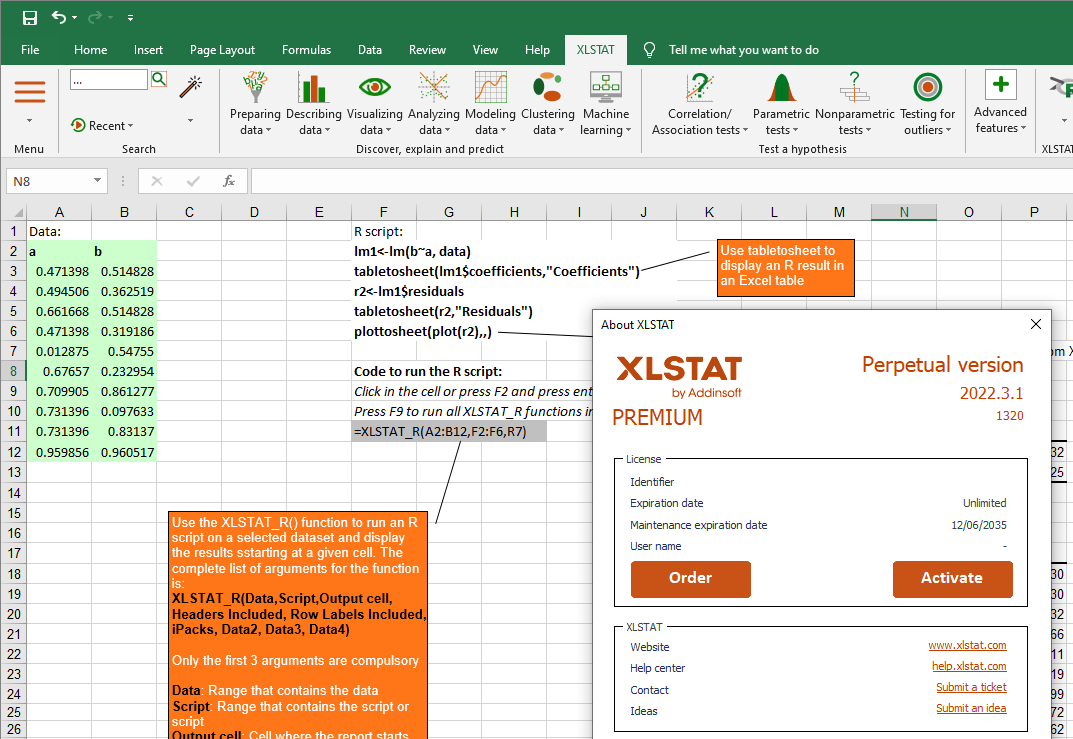Image resolution: width=1073 pixels, height=739 pixels.
Task: Select cell with text lm1<-lm(b~a, data)
Action: (412, 252)
